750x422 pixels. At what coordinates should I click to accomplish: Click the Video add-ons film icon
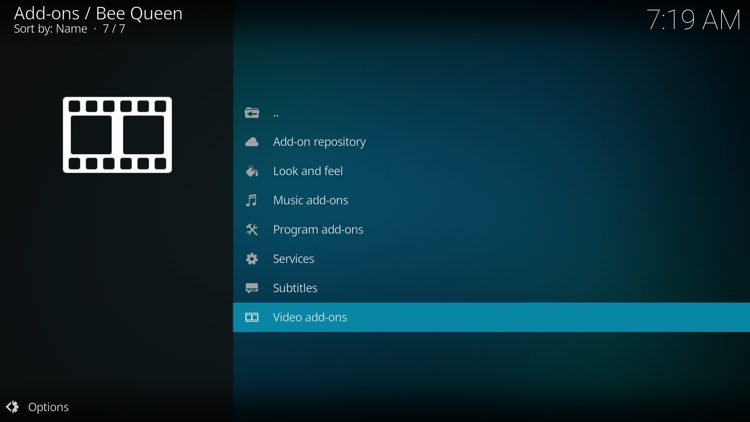252,317
